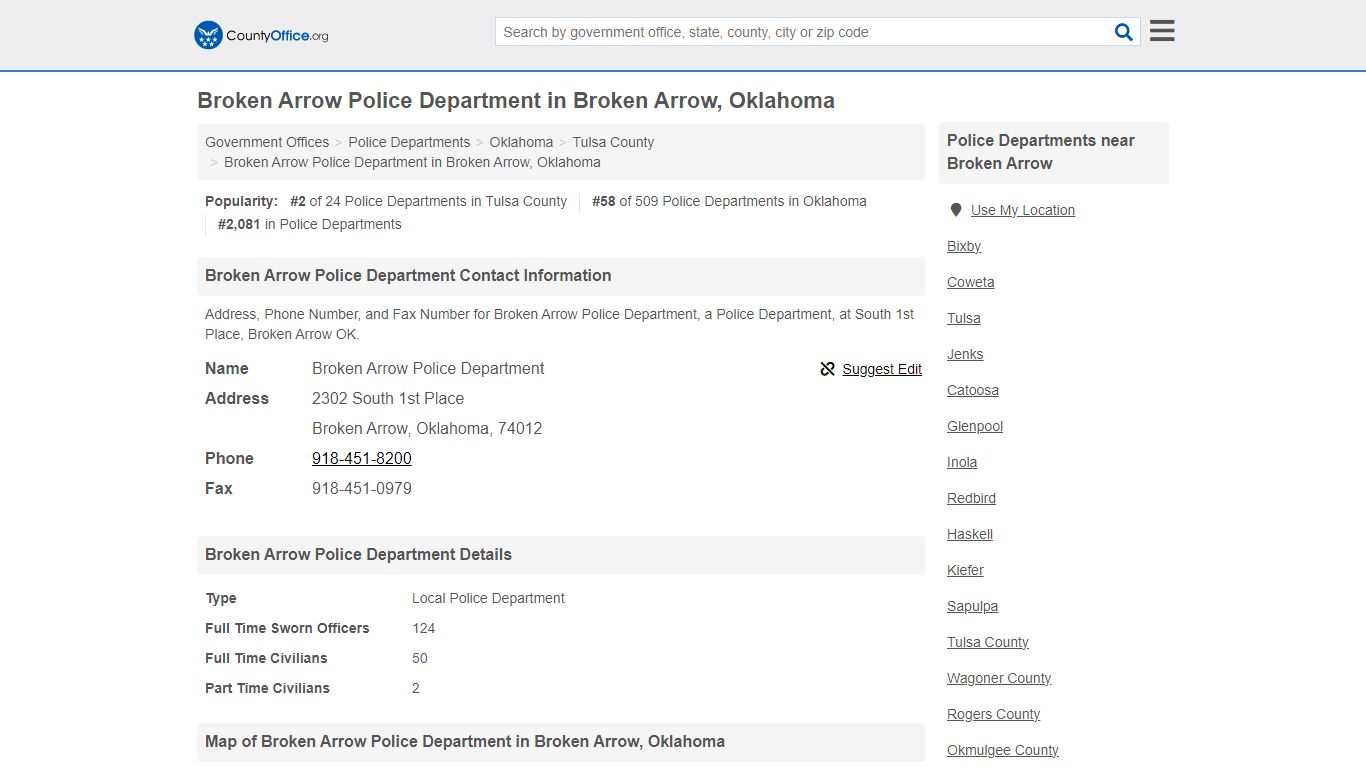Open Catoosa police departments link
Viewport: 1366px width, 768px height.
tap(973, 390)
